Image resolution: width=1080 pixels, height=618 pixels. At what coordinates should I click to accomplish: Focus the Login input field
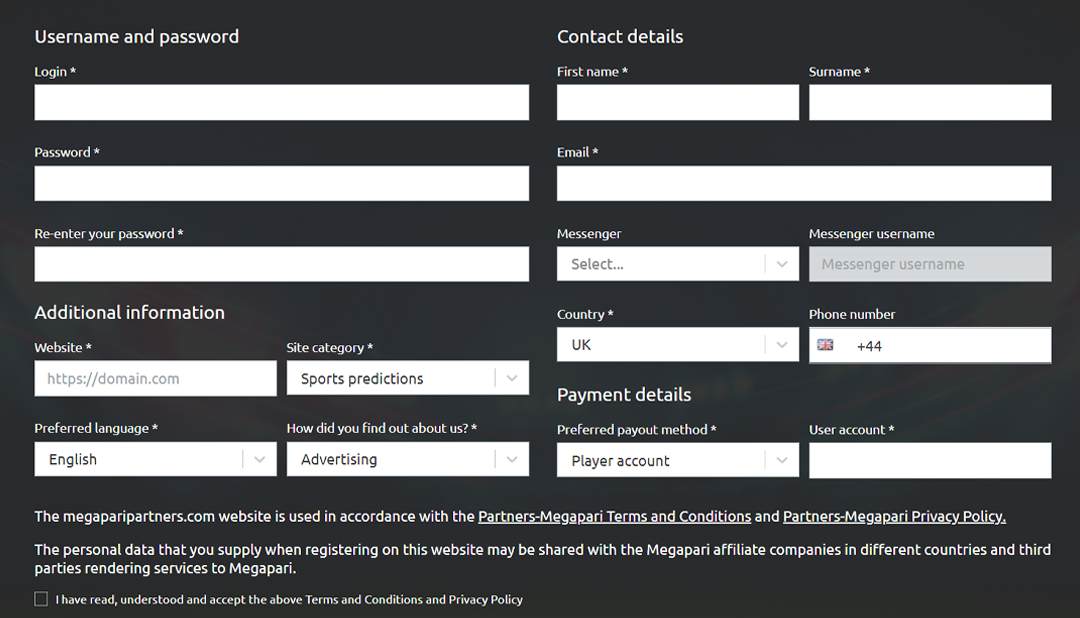coord(282,103)
